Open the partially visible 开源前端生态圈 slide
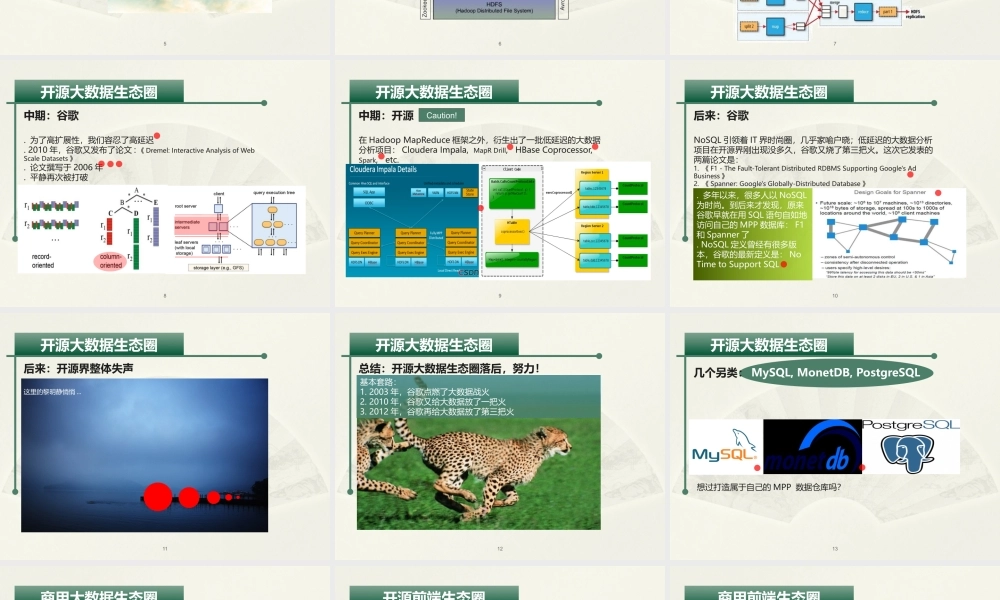Screen dimensions: 1000x600 pyautogui.click(x=499, y=583)
